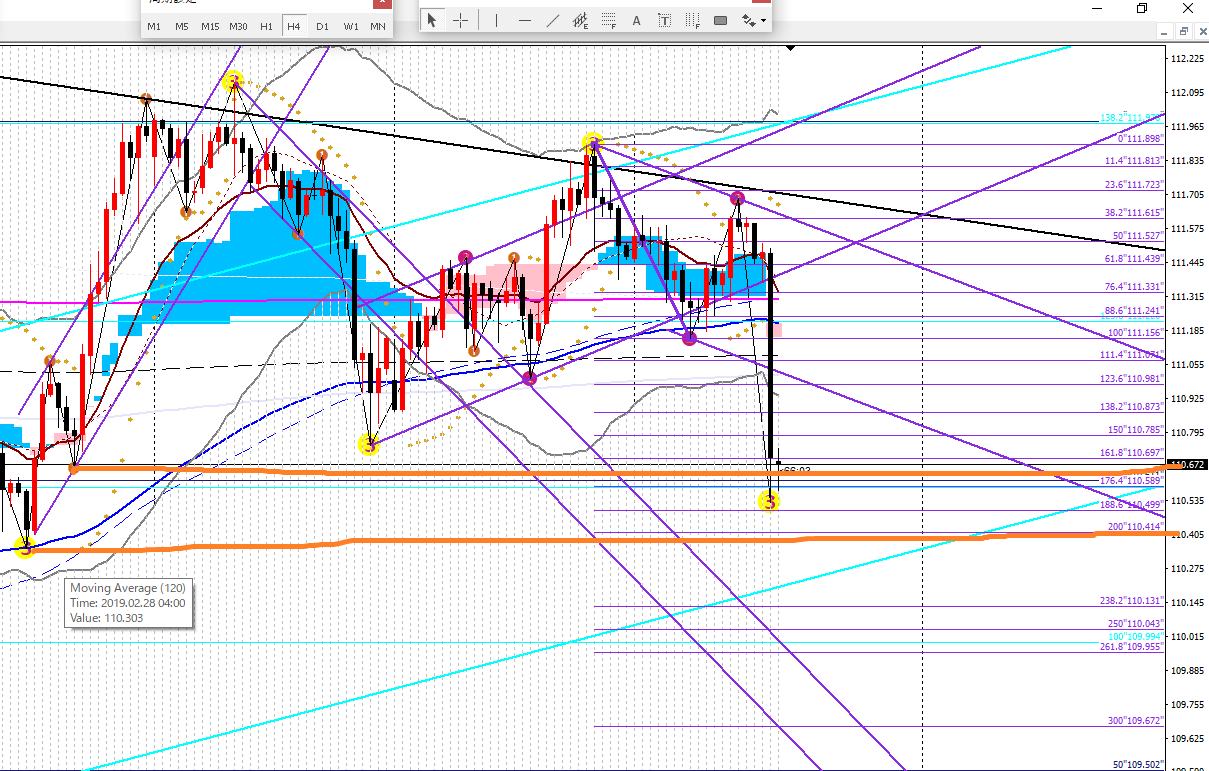
Task: Select the Fibonacci retracement tool
Action: (608, 20)
